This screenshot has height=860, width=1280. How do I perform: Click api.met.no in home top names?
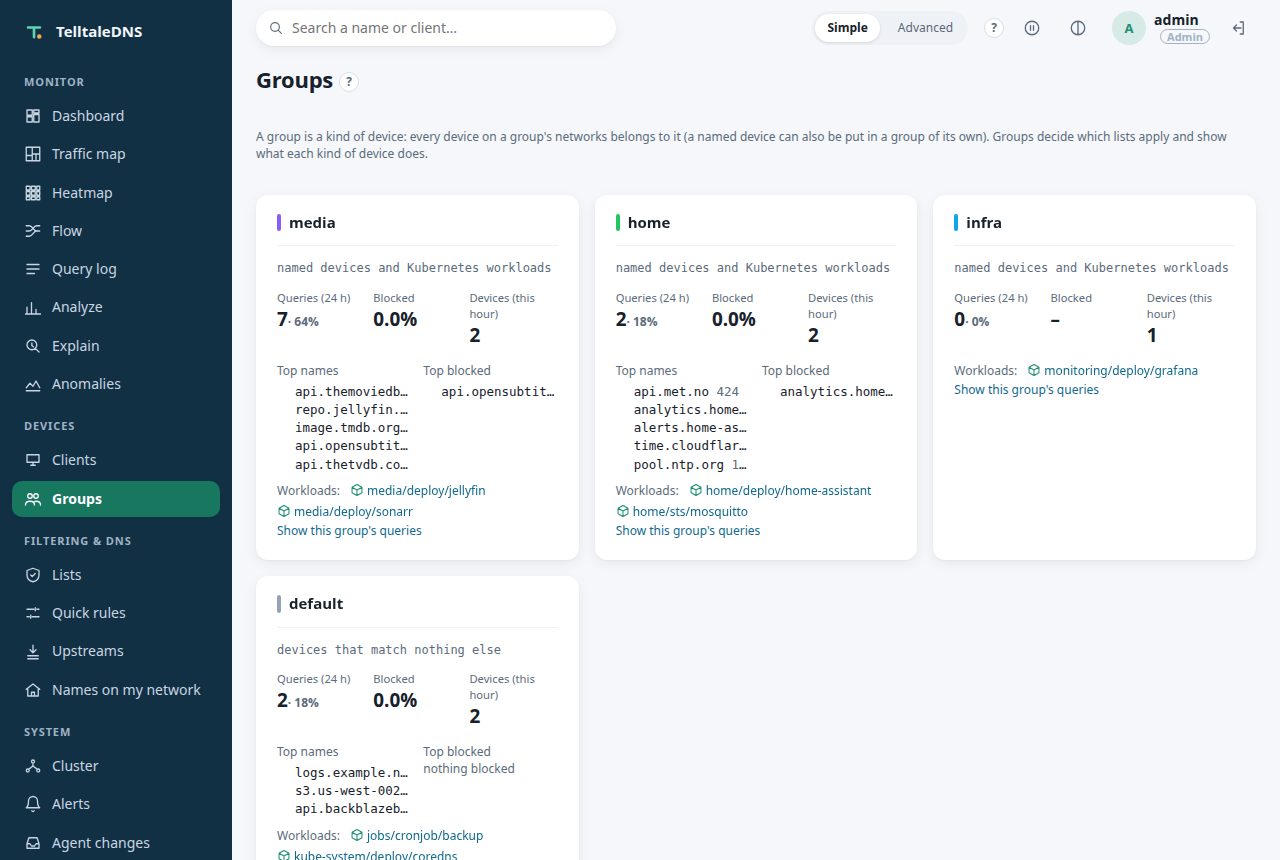click(671, 392)
